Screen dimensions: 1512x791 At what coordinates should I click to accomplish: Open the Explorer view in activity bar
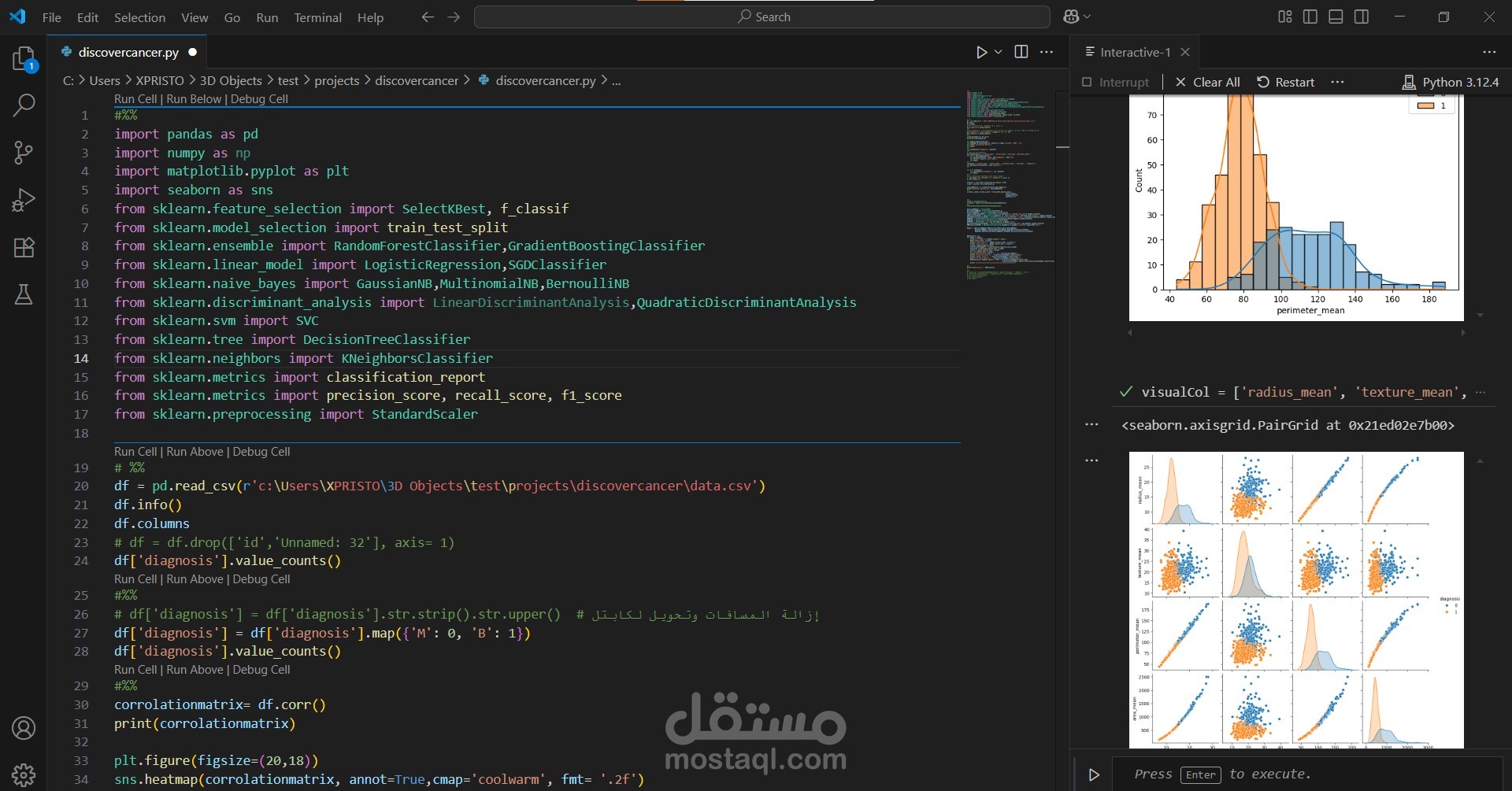24,59
